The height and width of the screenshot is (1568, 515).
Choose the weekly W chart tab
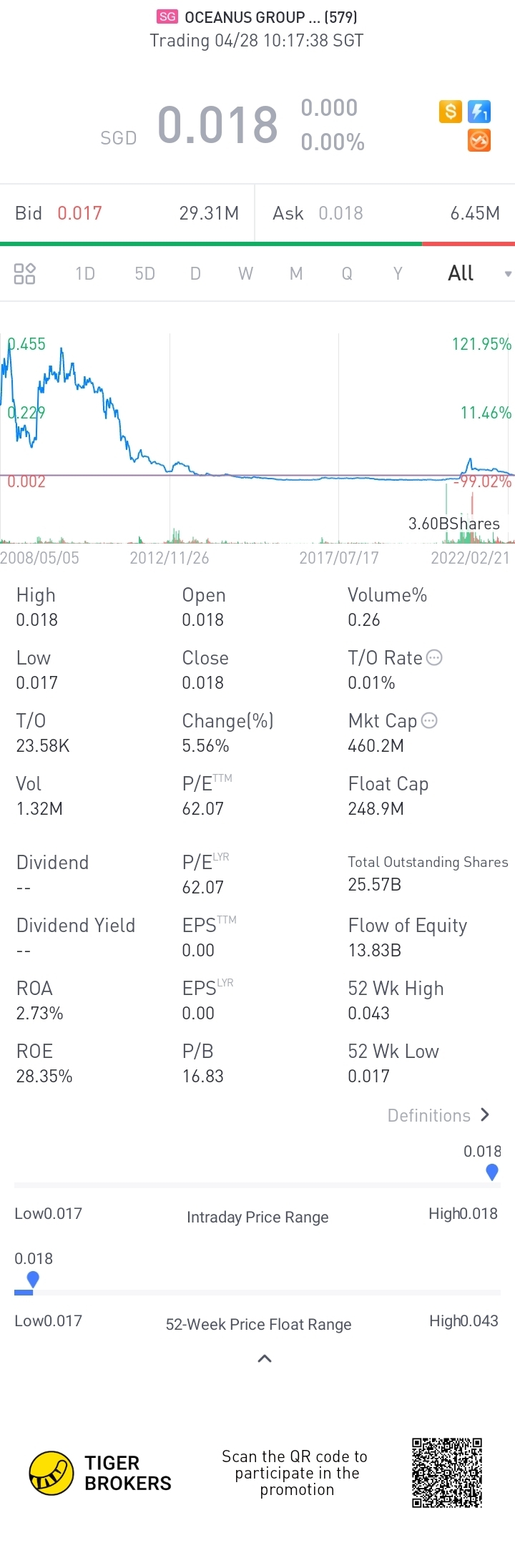[245, 273]
